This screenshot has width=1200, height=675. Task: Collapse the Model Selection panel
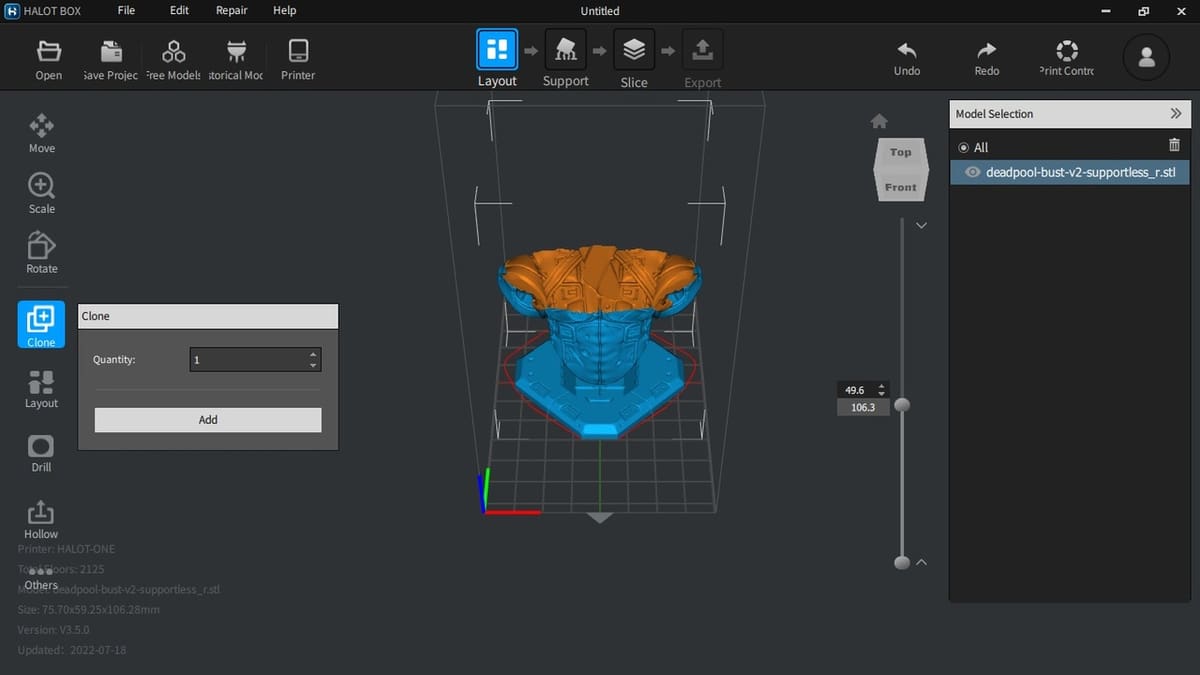pos(1175,114)
